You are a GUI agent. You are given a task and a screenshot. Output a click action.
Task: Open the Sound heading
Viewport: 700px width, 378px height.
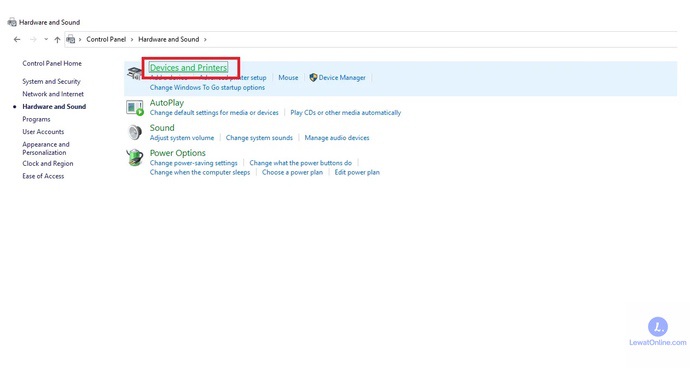162,128
